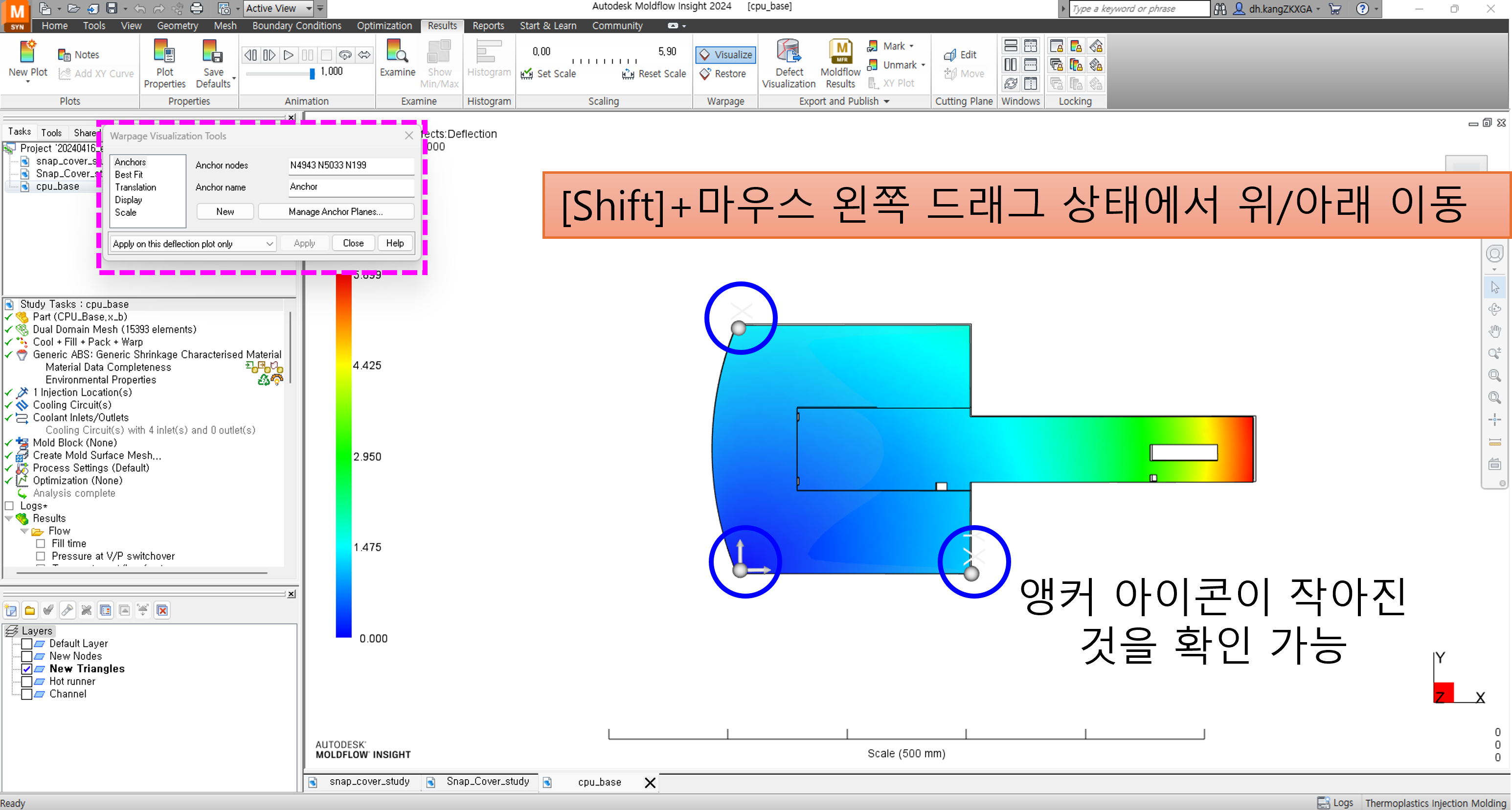Click the red delete layer icon
The height and width of the screenshot is (810, 1512).
click(162, 610)
